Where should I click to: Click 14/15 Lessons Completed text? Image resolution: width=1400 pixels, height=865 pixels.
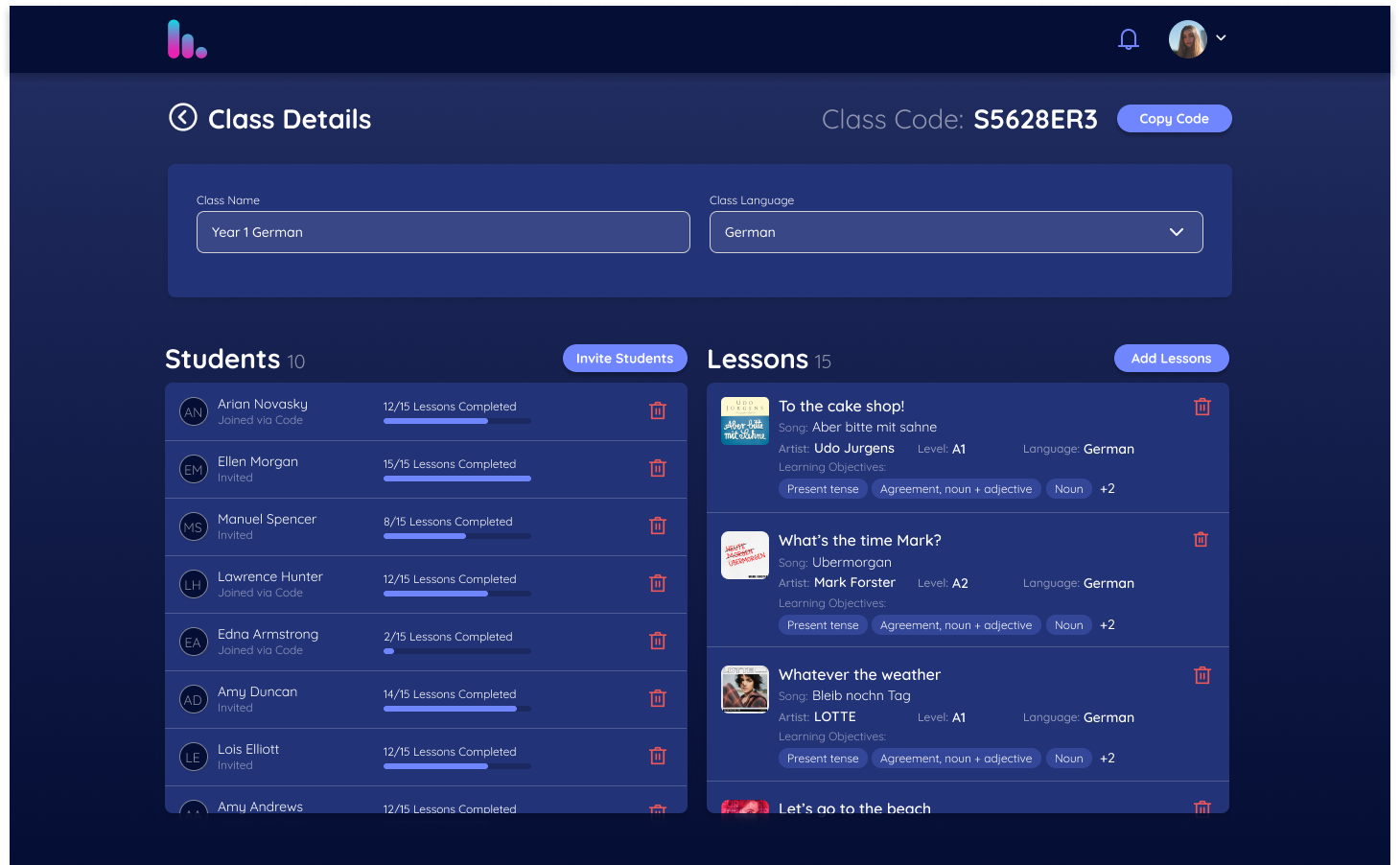pyautogui.click(x=450, y=694)
